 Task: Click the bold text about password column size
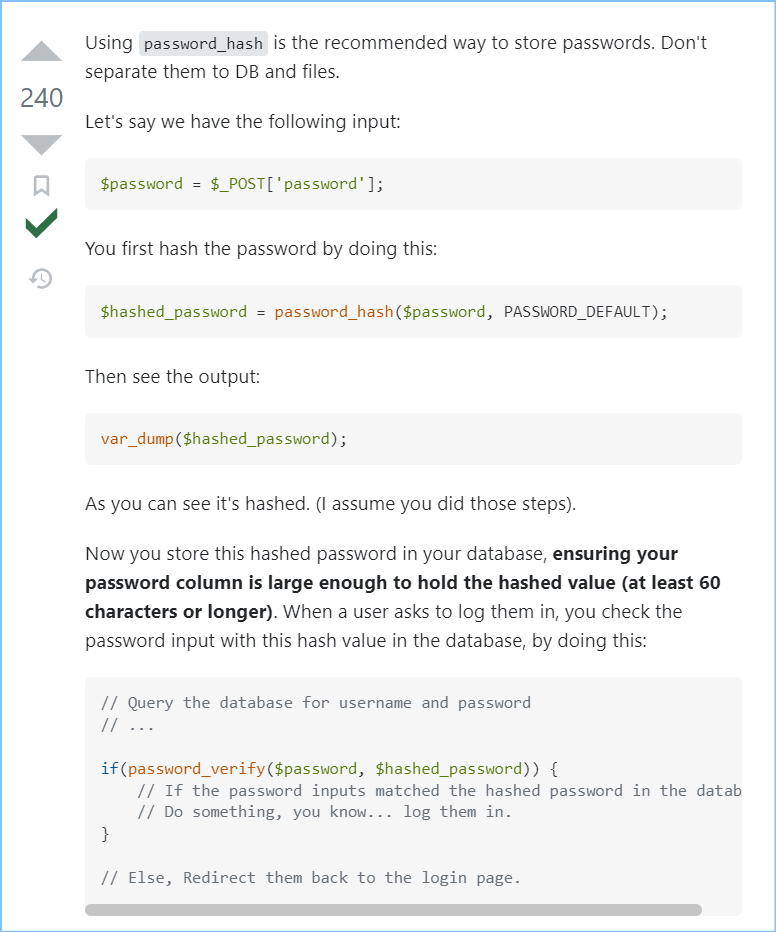click(x=402, y=582)
